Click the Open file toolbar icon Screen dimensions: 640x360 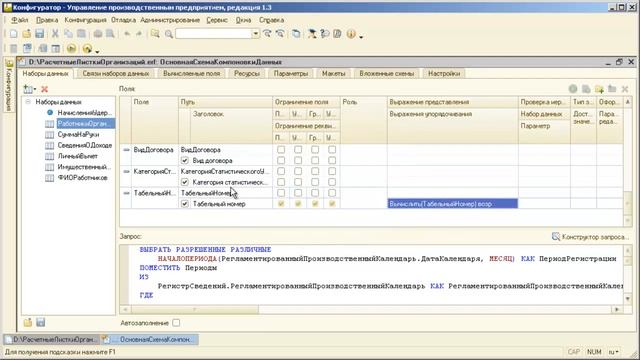coord(27,34)
